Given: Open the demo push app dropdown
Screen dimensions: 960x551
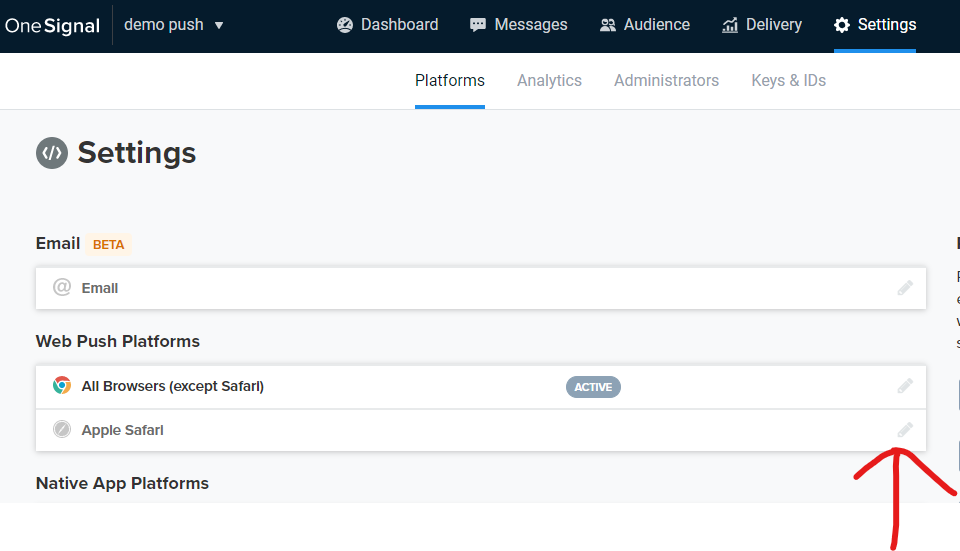Looking at the screenshot, I should pyautogui.click(x=174, y=25).
